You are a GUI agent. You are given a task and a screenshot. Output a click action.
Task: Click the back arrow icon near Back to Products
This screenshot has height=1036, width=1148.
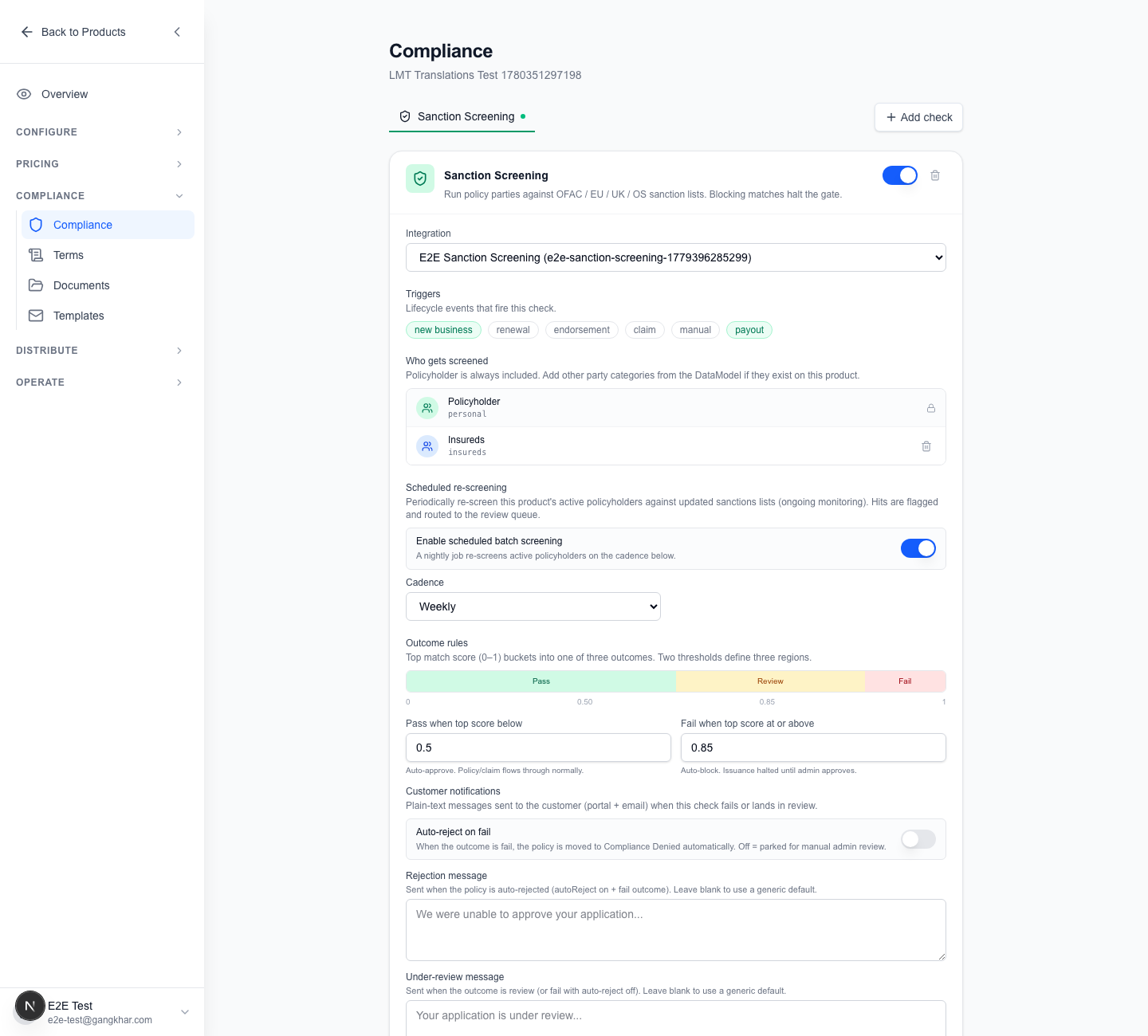click(x=27, y=32)
